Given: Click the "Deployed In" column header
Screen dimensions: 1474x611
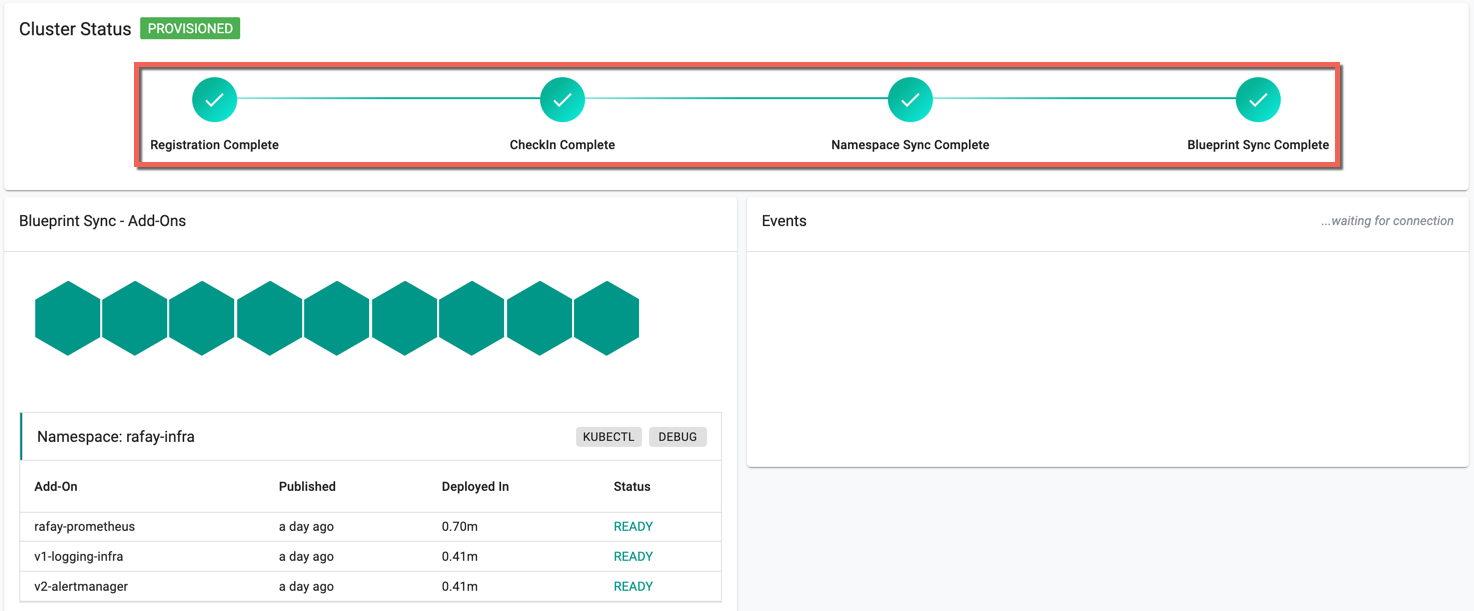Looking at the screenshot, I should point(475,487).
